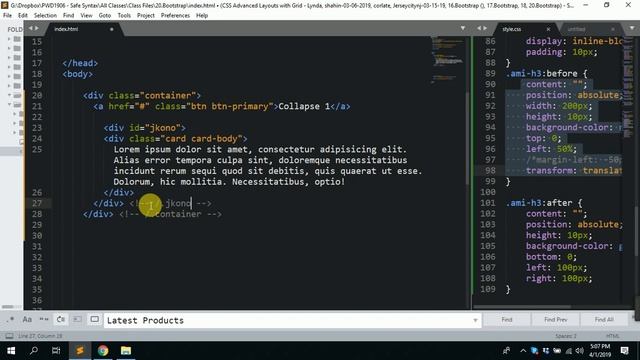Open the Help menu
The height and width of the screenshot is (360, 640).
pyautogui.click(x=202, y=16)
